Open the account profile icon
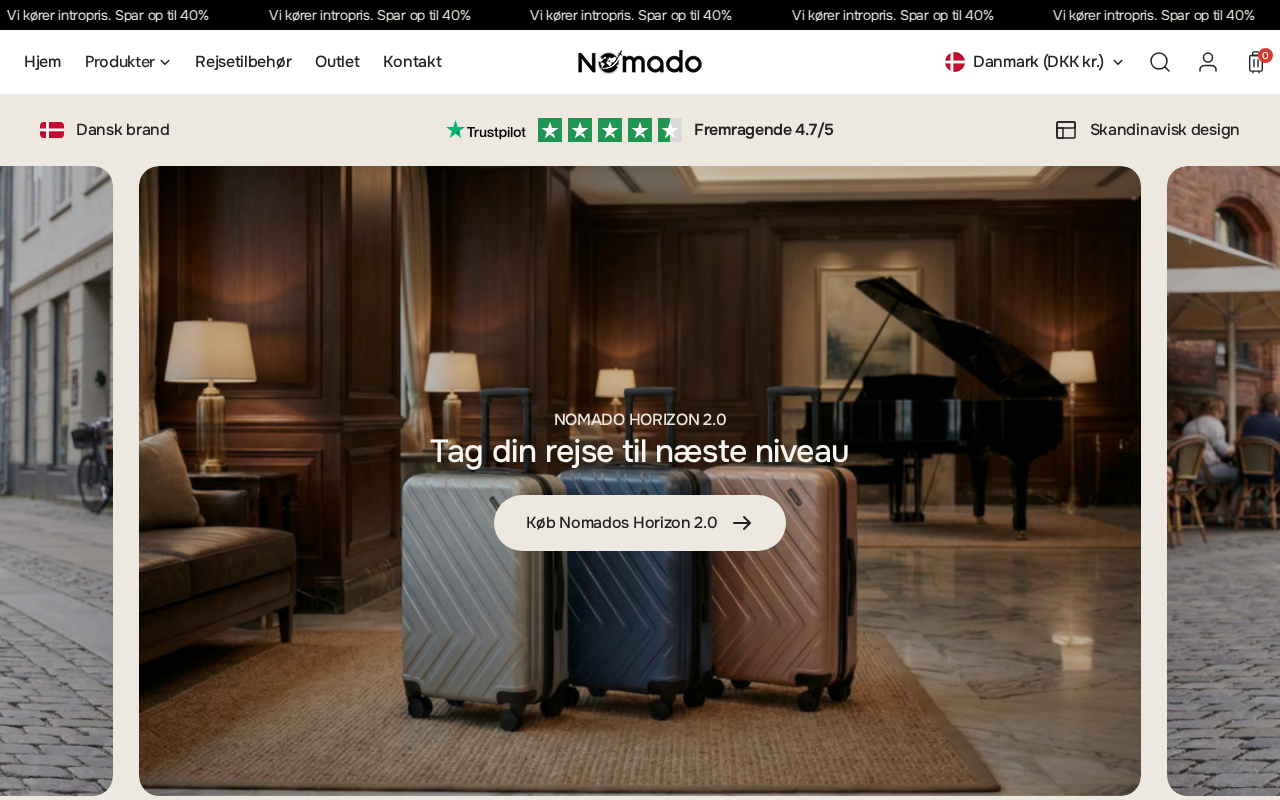1280x800 pixels. 1208,62
